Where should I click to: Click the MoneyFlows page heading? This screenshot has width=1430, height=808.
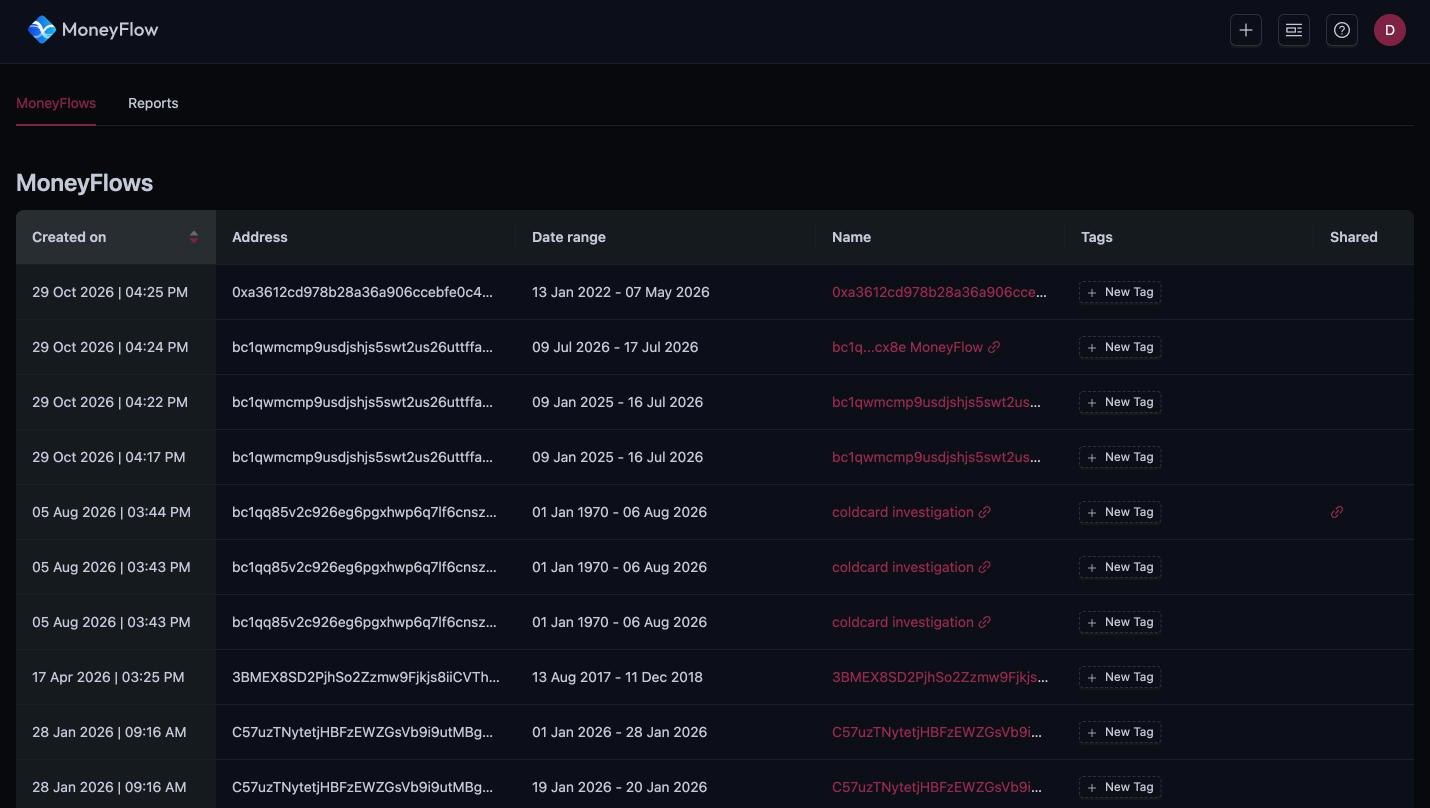[x=85, y=183]
